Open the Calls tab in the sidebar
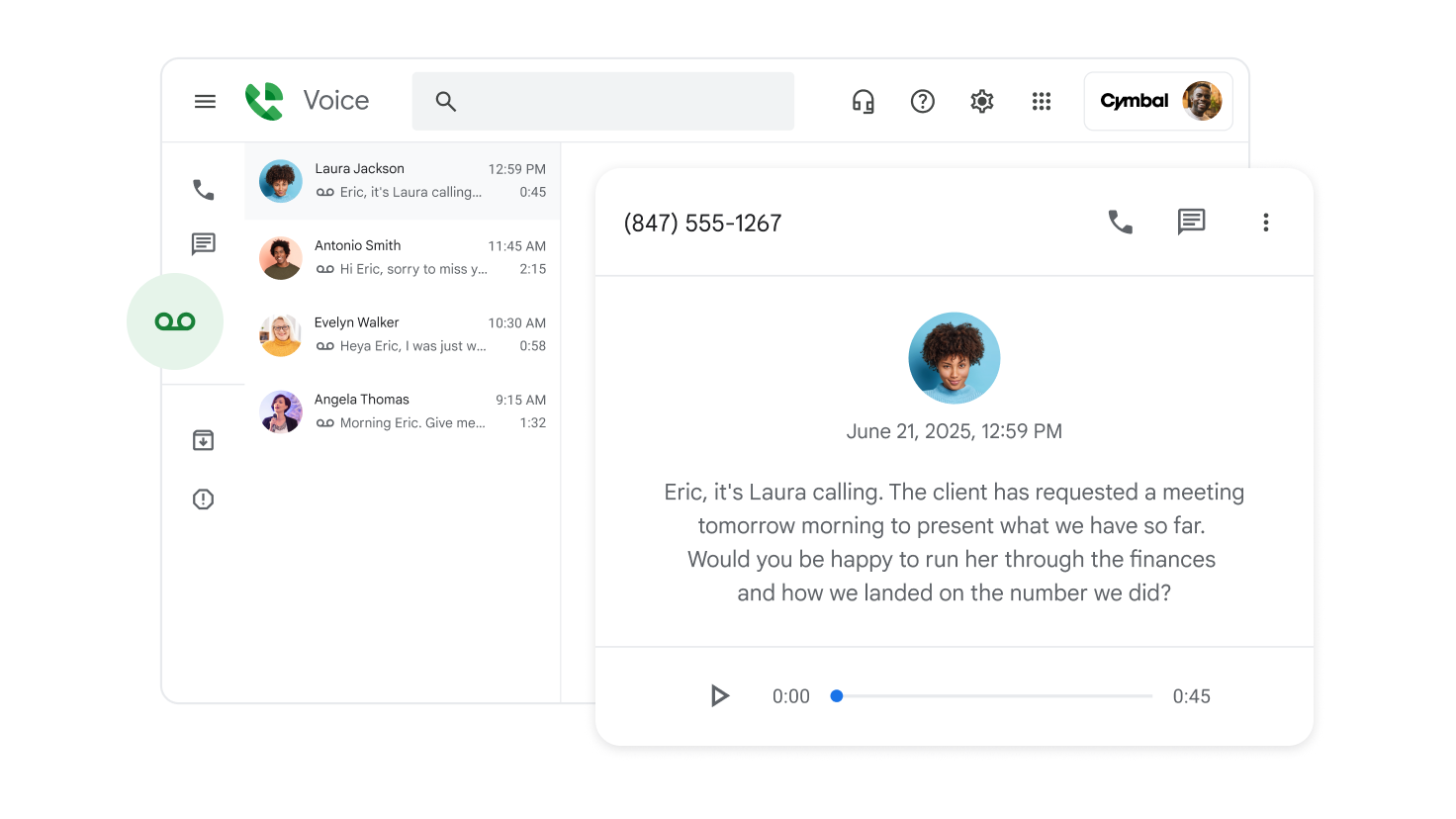This screenshot has height=819, width=1456. pos(203,188)
